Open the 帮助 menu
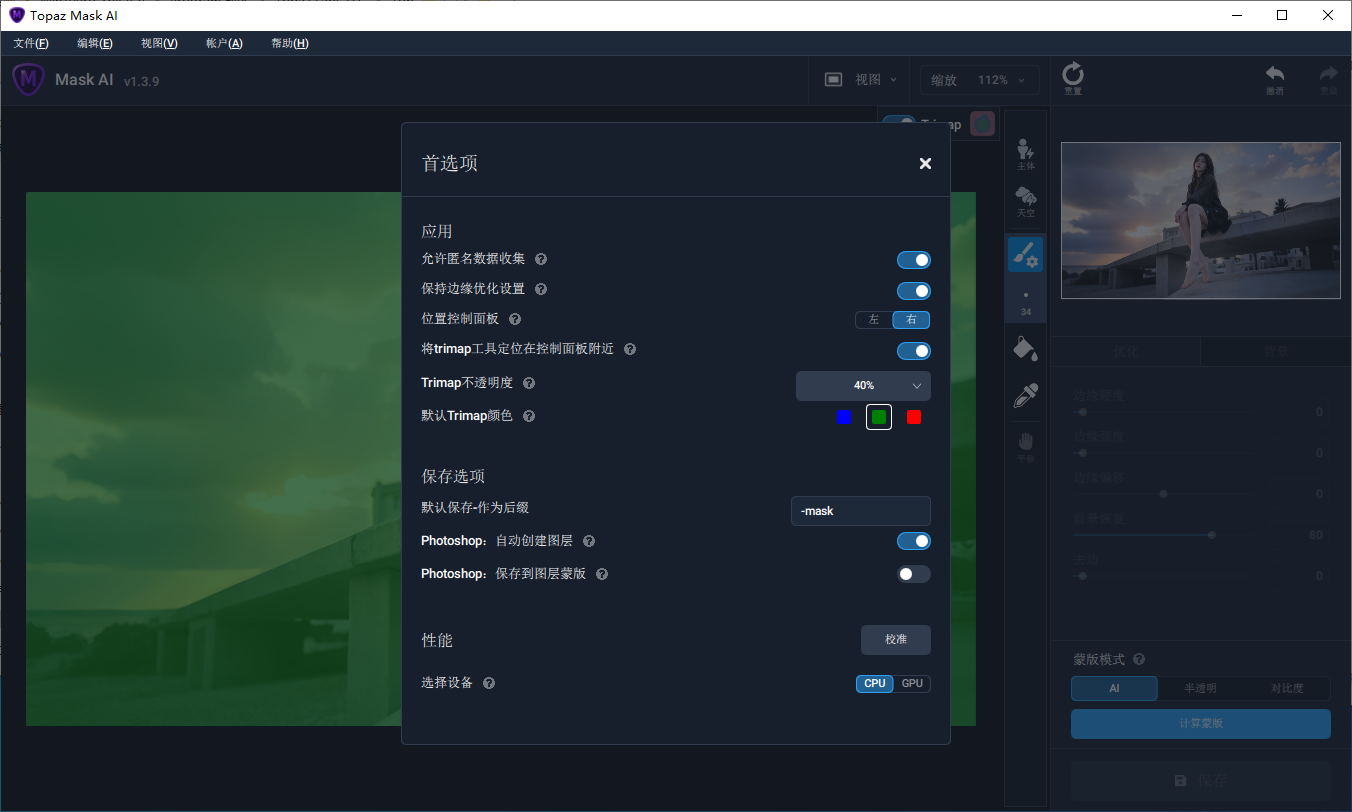 (289, 43)
